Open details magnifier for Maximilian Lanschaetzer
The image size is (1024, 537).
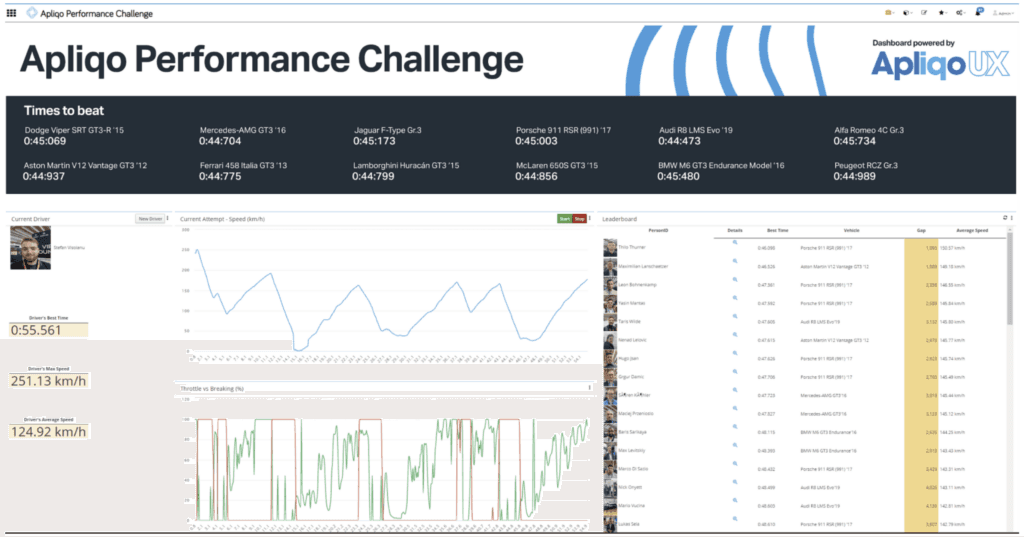pyautogui.click(x=735, y=261)
